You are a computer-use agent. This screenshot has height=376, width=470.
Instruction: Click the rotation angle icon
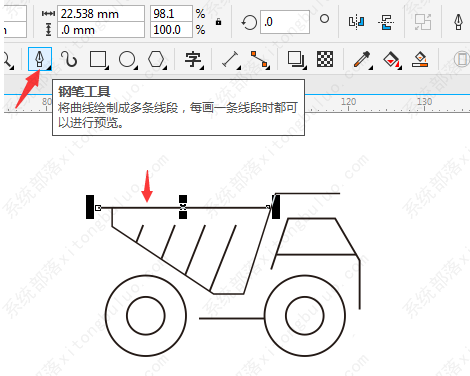[x=249, y=22]
